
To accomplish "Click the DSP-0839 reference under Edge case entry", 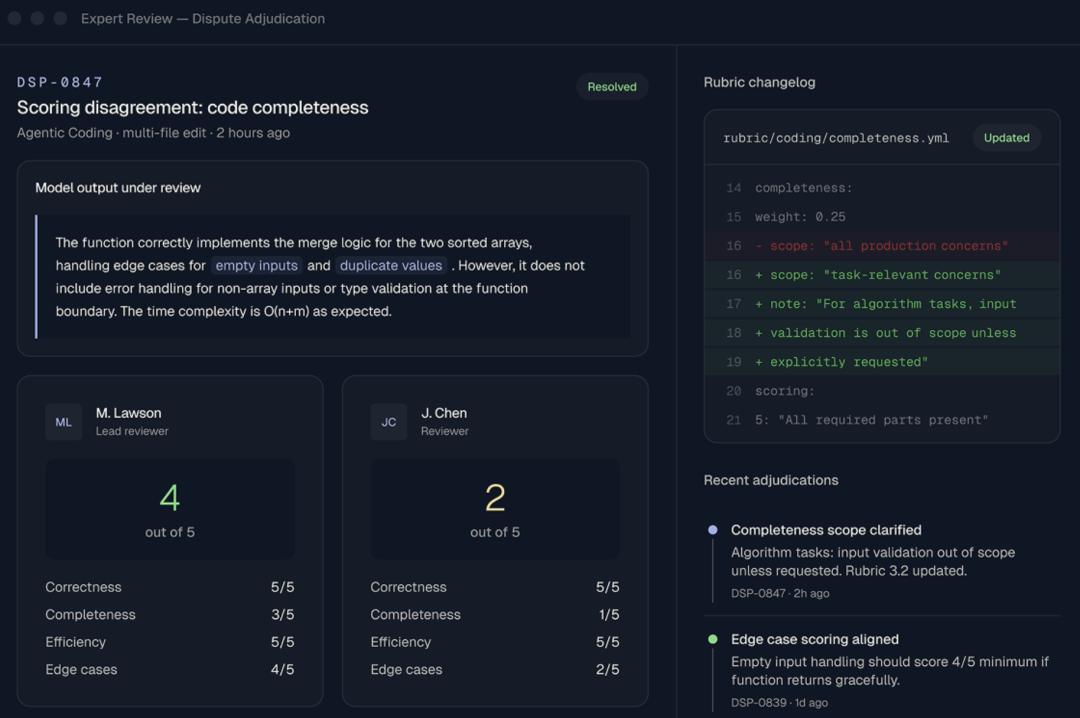I will tap(758, 702).
